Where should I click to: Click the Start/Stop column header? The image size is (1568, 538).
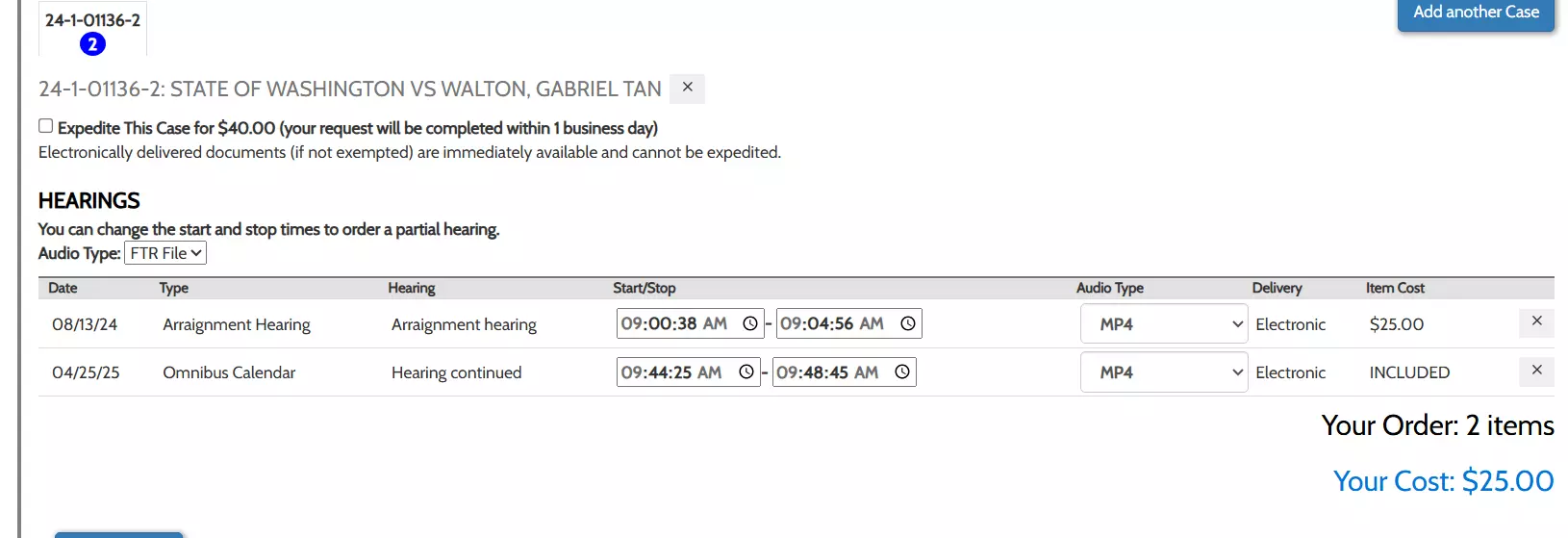point(645,288)
